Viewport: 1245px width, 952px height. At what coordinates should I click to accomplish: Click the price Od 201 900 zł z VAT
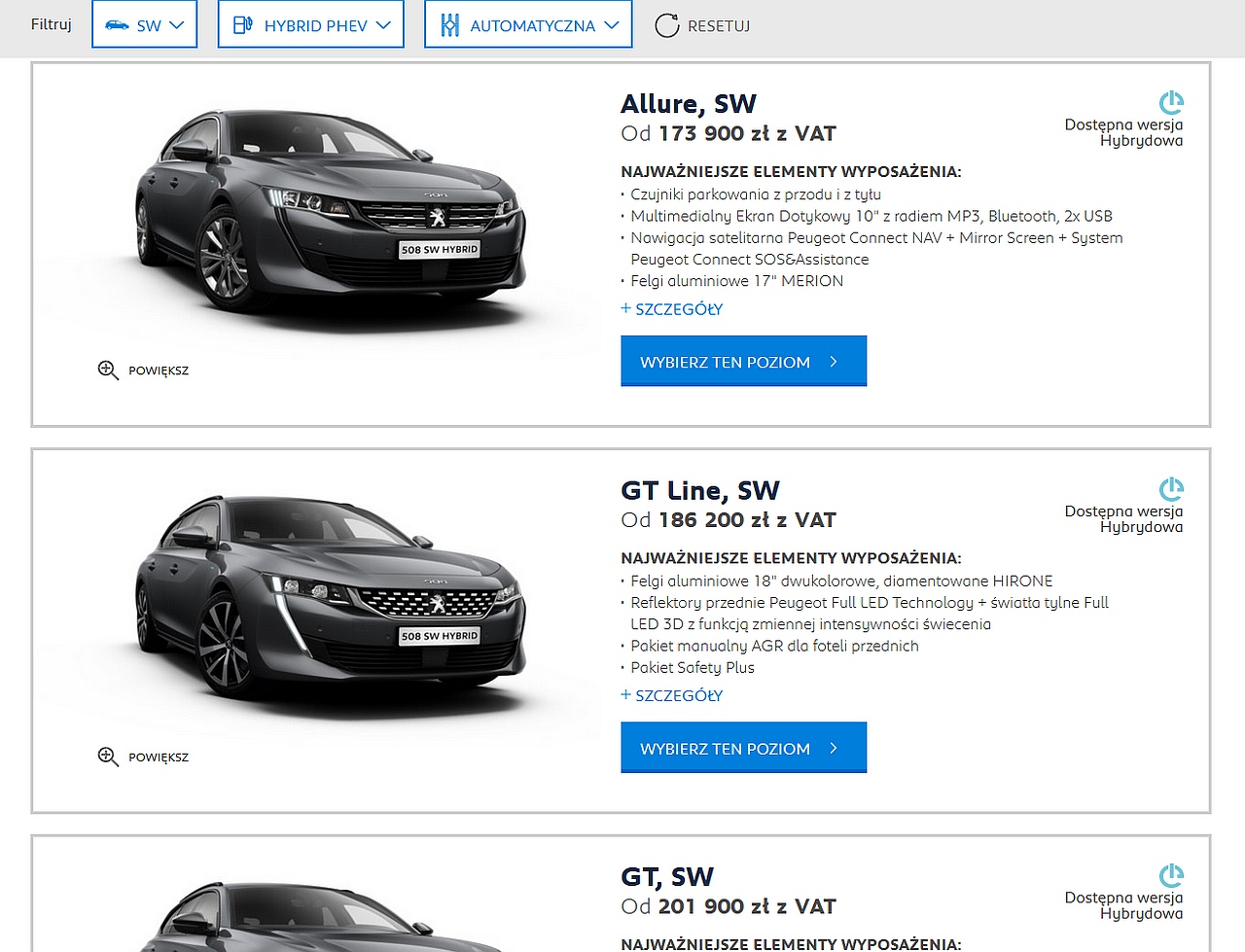click(x=729, y=906)
